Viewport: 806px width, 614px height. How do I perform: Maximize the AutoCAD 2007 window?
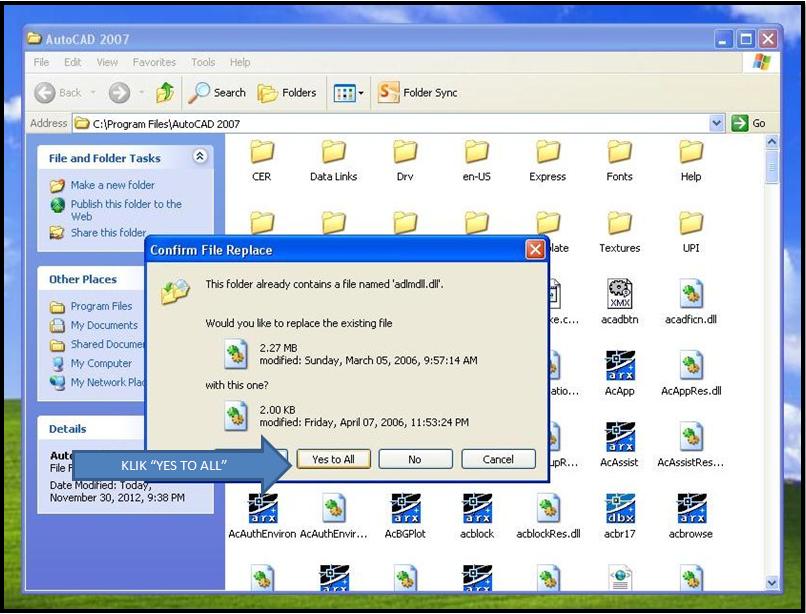coord(746,39)
